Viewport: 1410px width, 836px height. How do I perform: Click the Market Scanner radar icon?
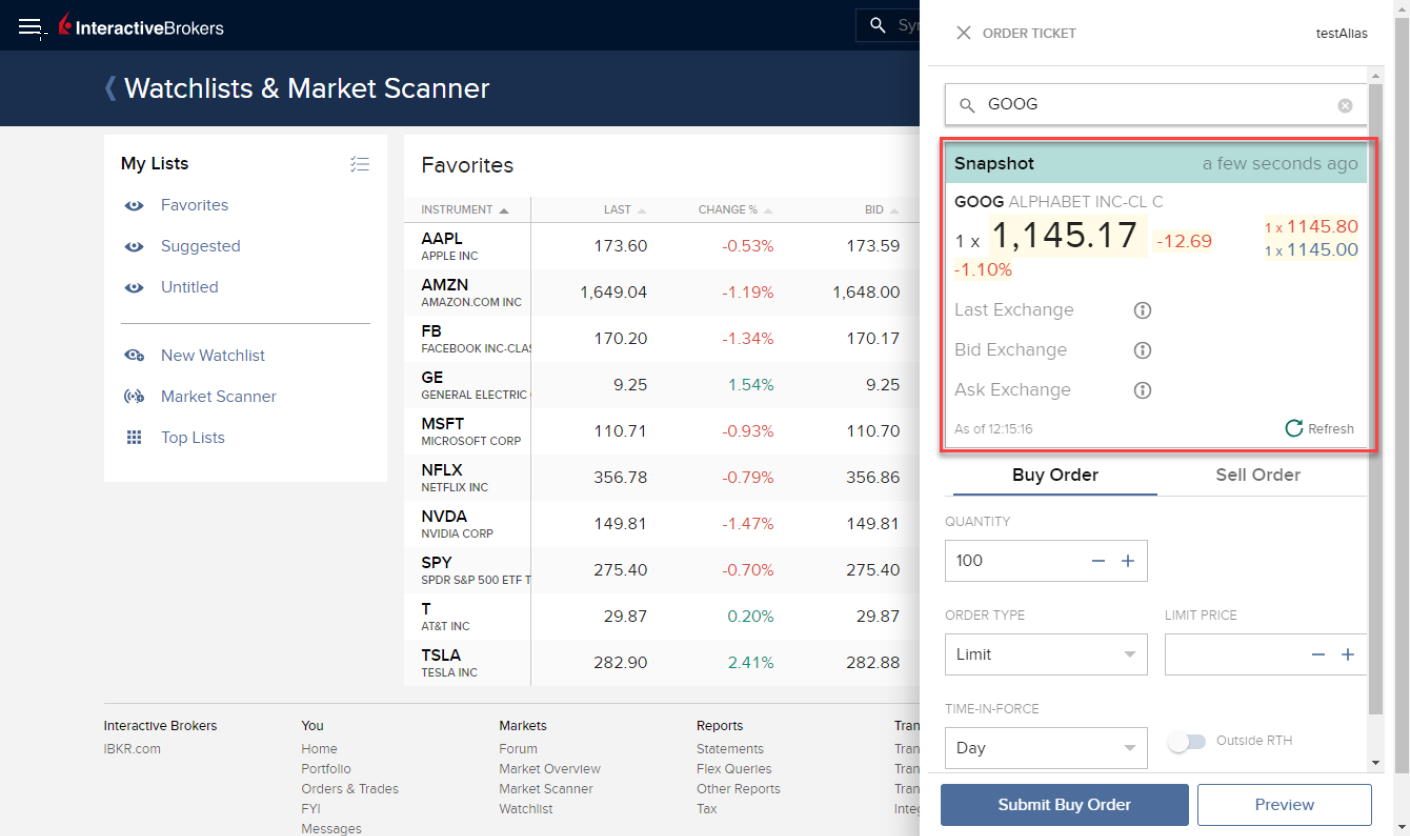coord(134,397)
